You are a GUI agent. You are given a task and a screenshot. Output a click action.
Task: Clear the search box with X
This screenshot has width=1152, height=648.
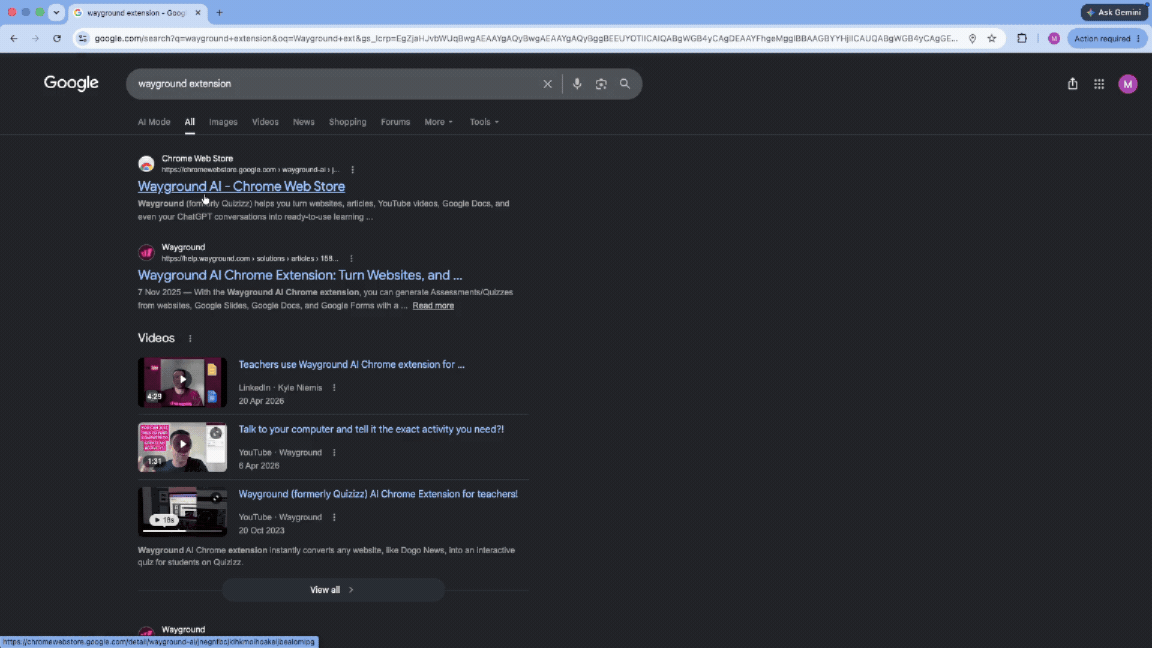click(x=547, y=84)
